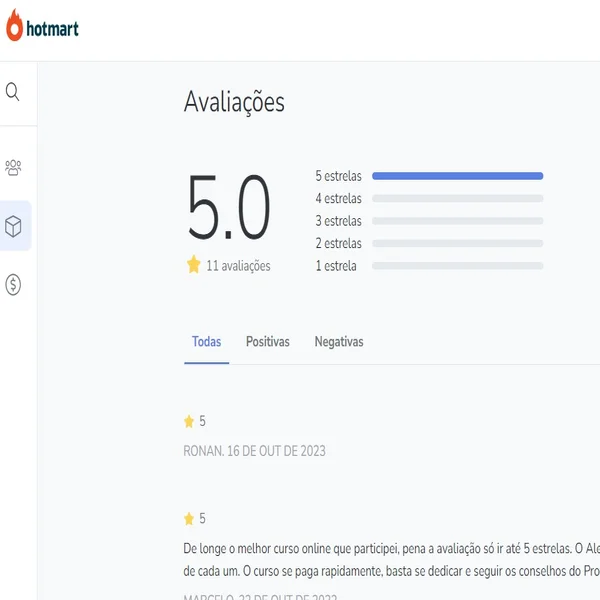Screen dimensions: 600x600
Task: Click the 5 estrelas rating bar
Action: tap(458, 176)
